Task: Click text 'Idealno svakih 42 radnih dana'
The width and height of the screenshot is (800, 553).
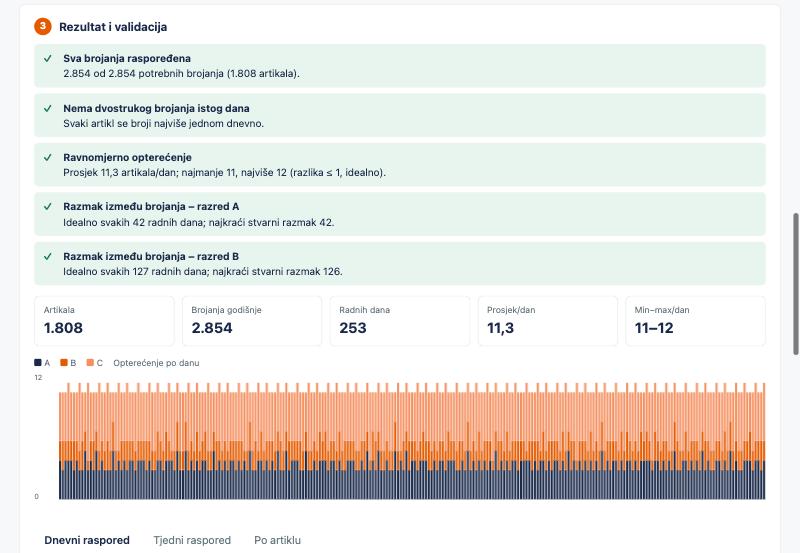Action: (x=133, y=222)
